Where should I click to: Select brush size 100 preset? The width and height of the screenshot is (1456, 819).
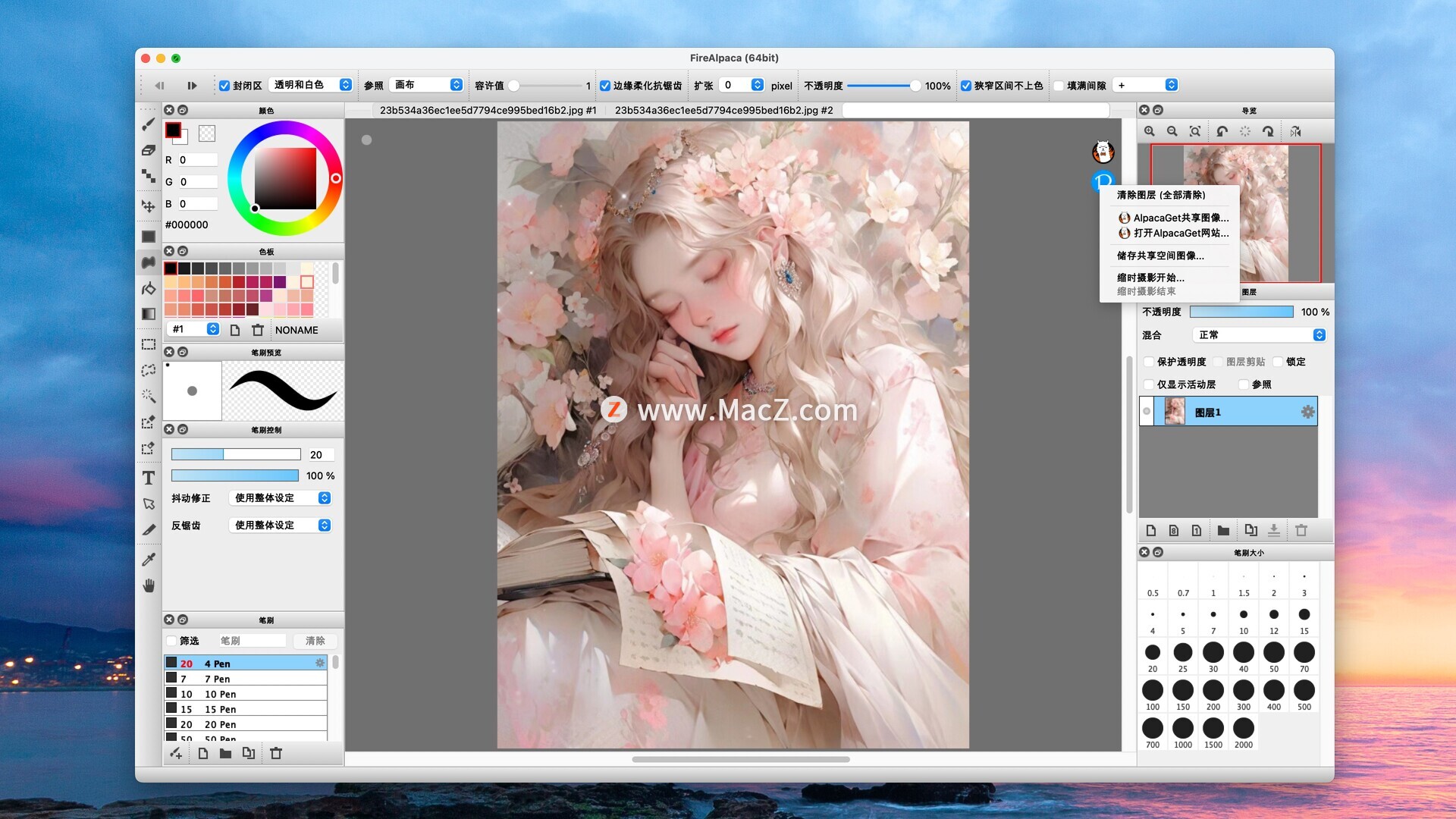pos(1153,694)
